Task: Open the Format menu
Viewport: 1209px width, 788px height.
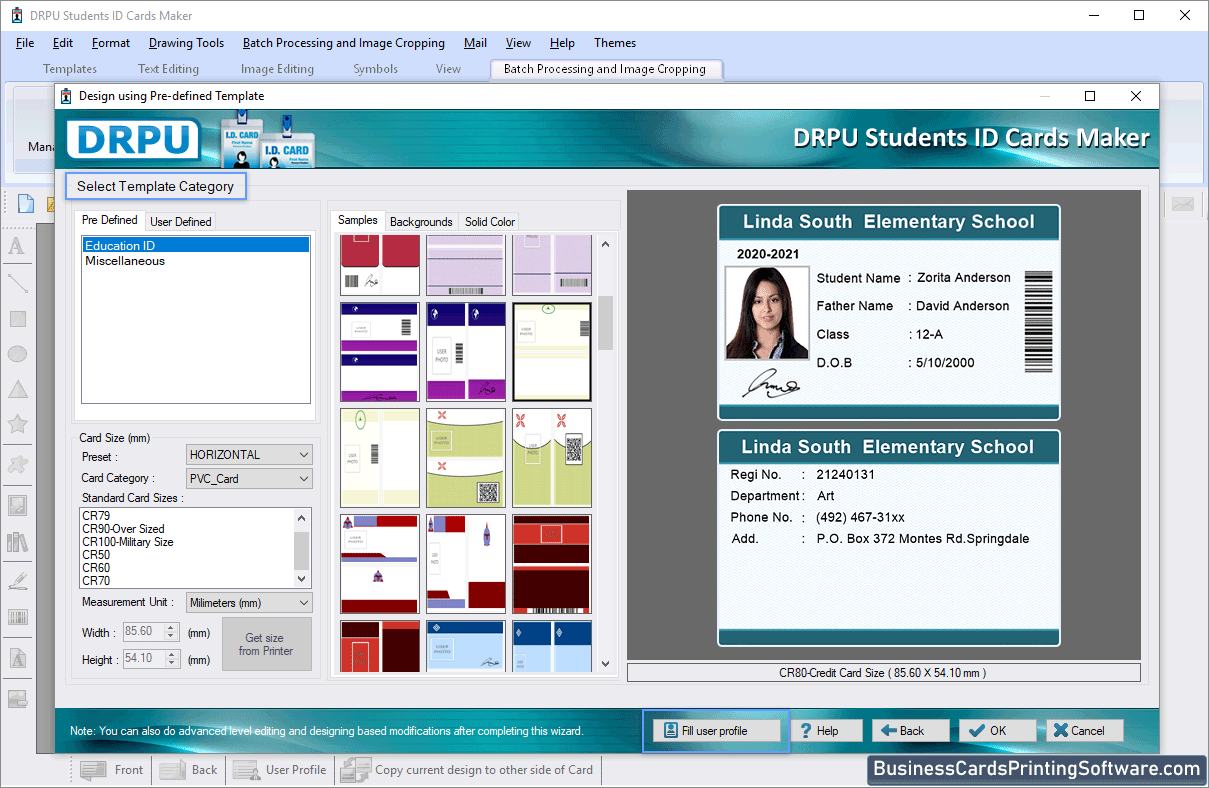Action: 111,43
